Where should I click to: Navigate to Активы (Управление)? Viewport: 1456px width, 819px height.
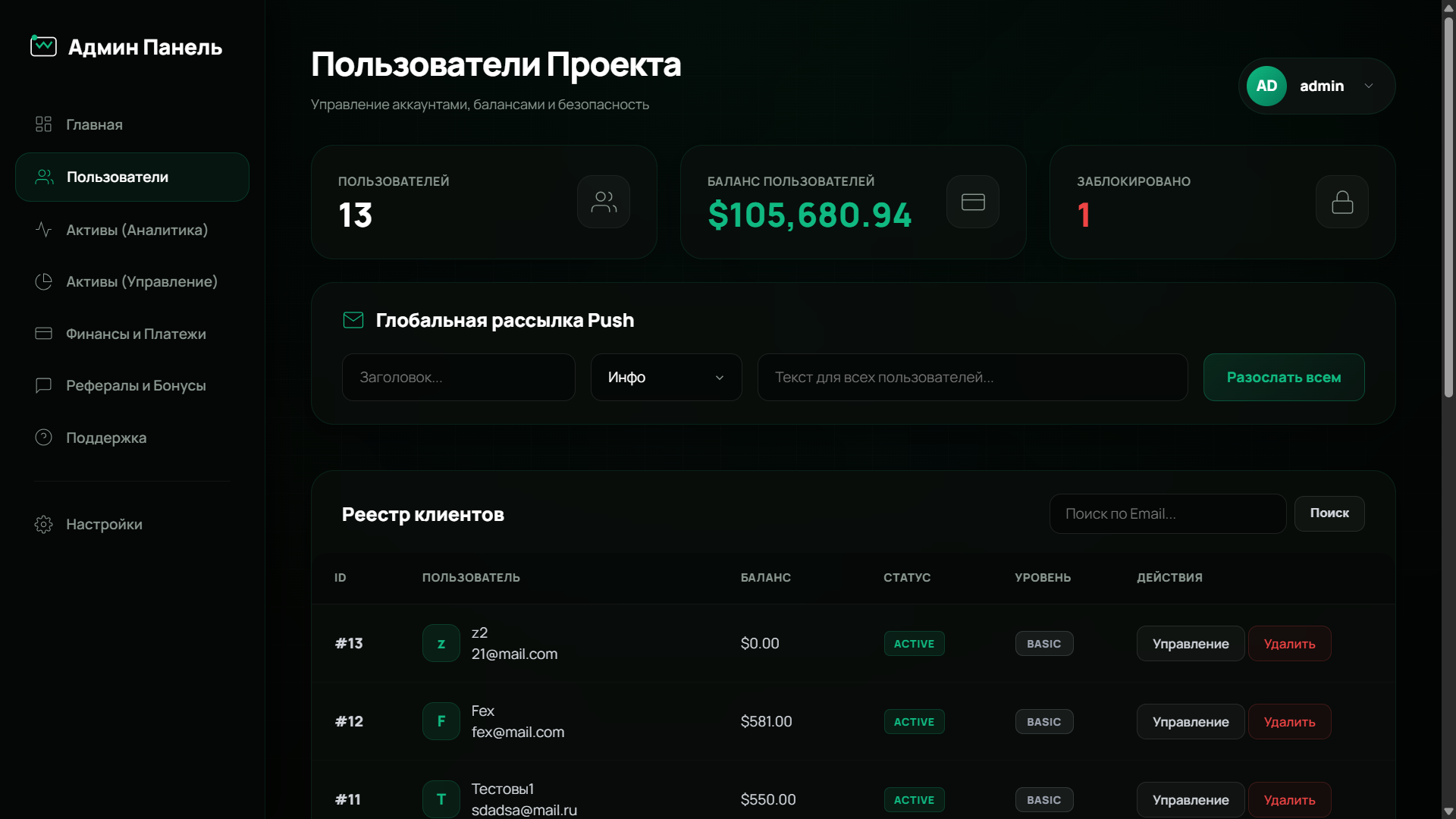[132, 282]
